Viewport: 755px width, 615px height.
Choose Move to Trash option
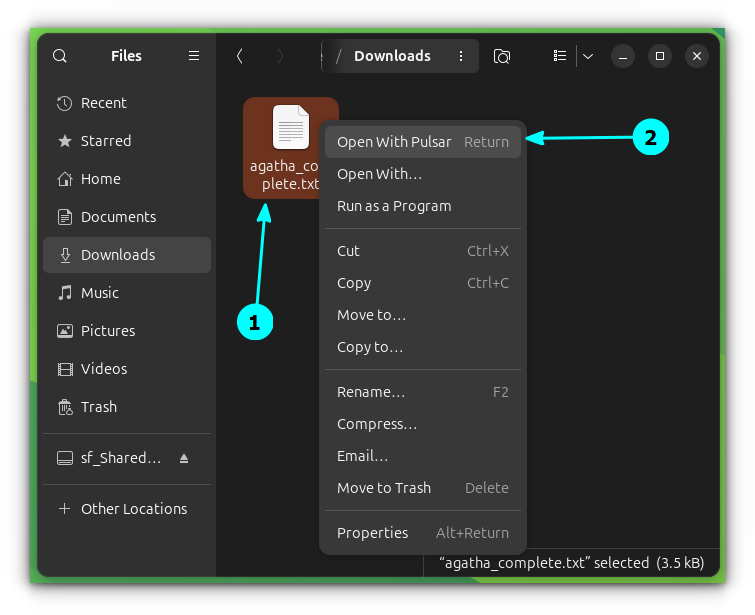[384, 488]
